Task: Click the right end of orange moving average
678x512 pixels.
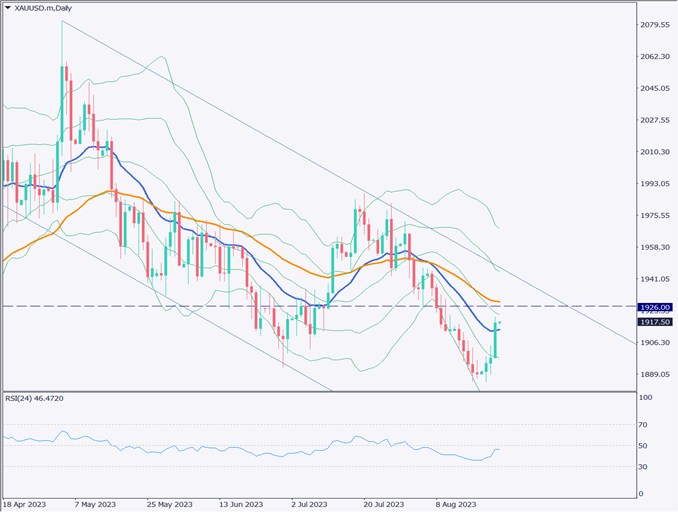Action: pyautogui.click(x=498, y=301)
